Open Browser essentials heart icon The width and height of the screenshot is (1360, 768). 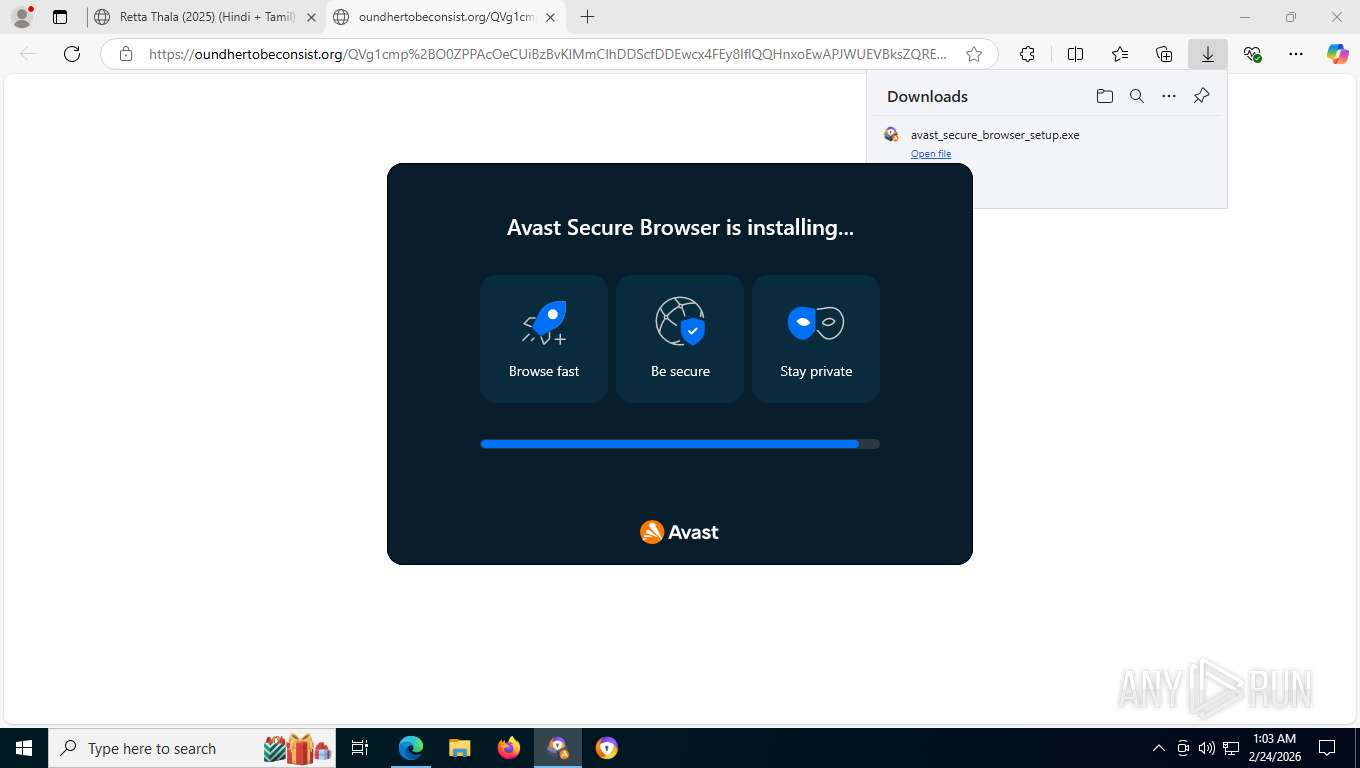point(1252,54)
